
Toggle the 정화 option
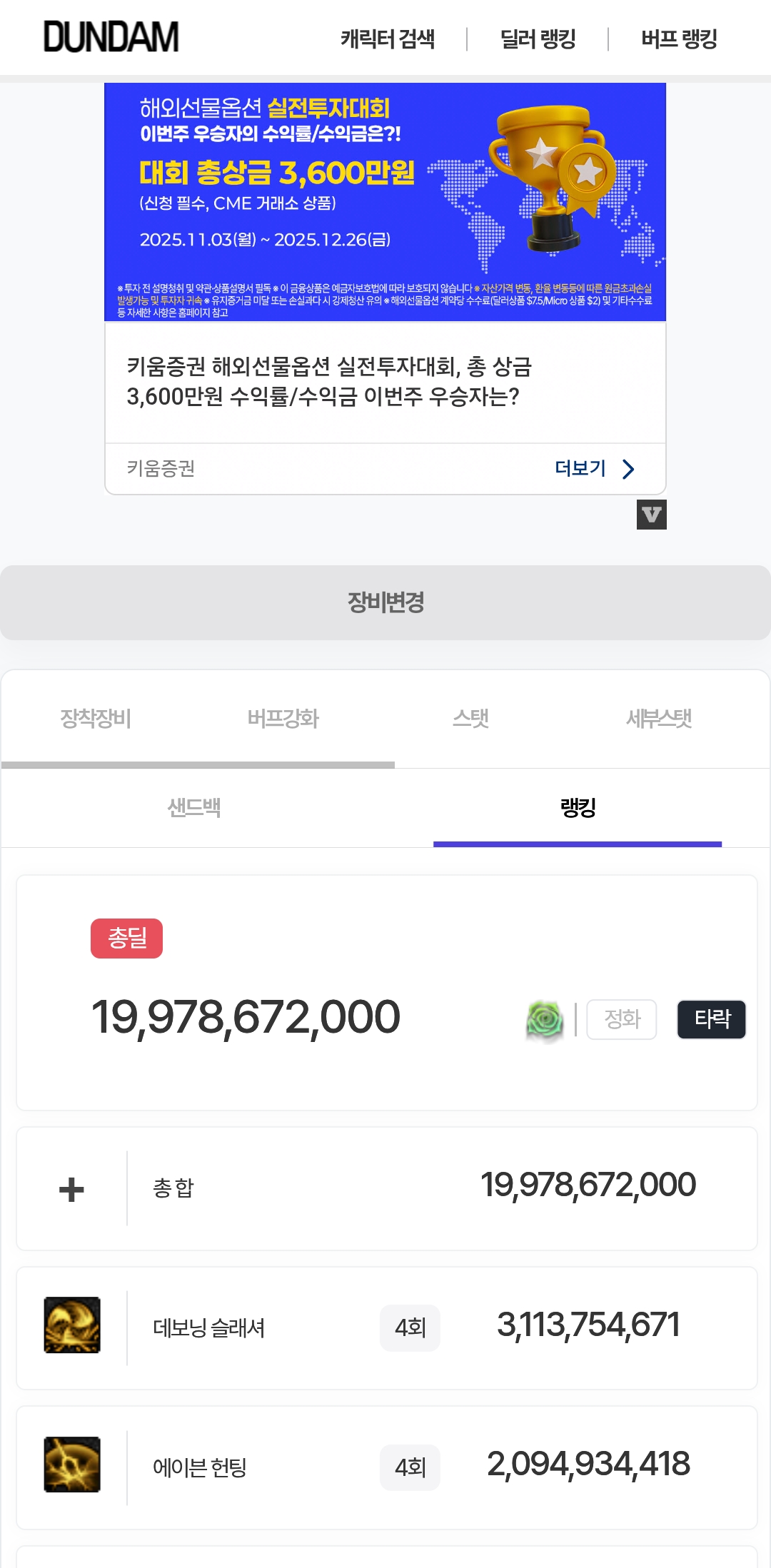click(x=621, y=1019)
